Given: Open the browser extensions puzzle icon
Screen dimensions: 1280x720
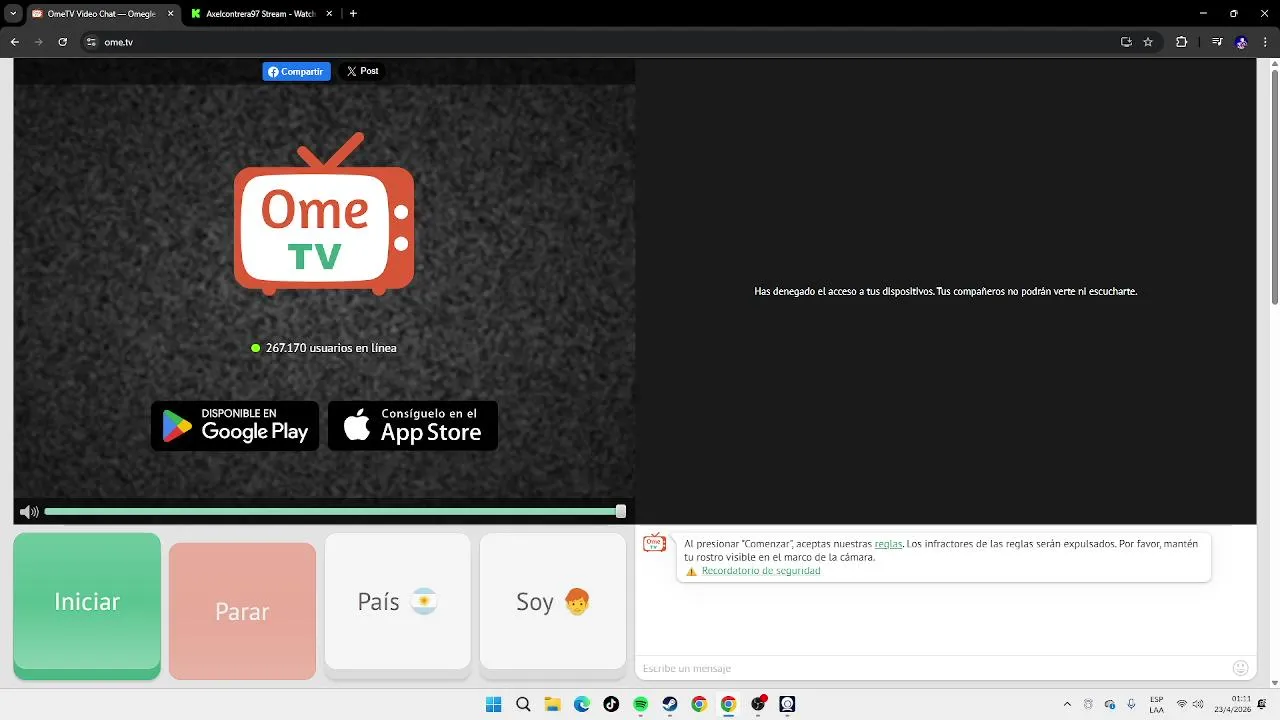Looking at the screenshot, I should [1181, 42].
